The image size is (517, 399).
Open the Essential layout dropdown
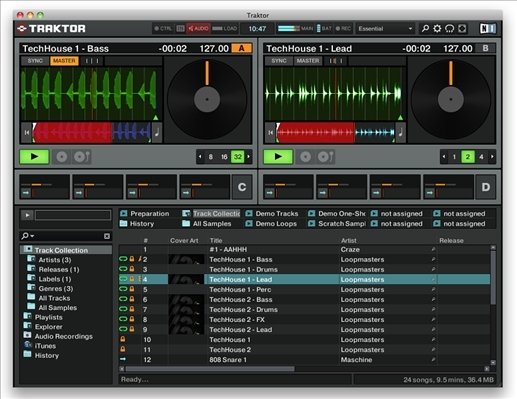click(x=385, y=29)
